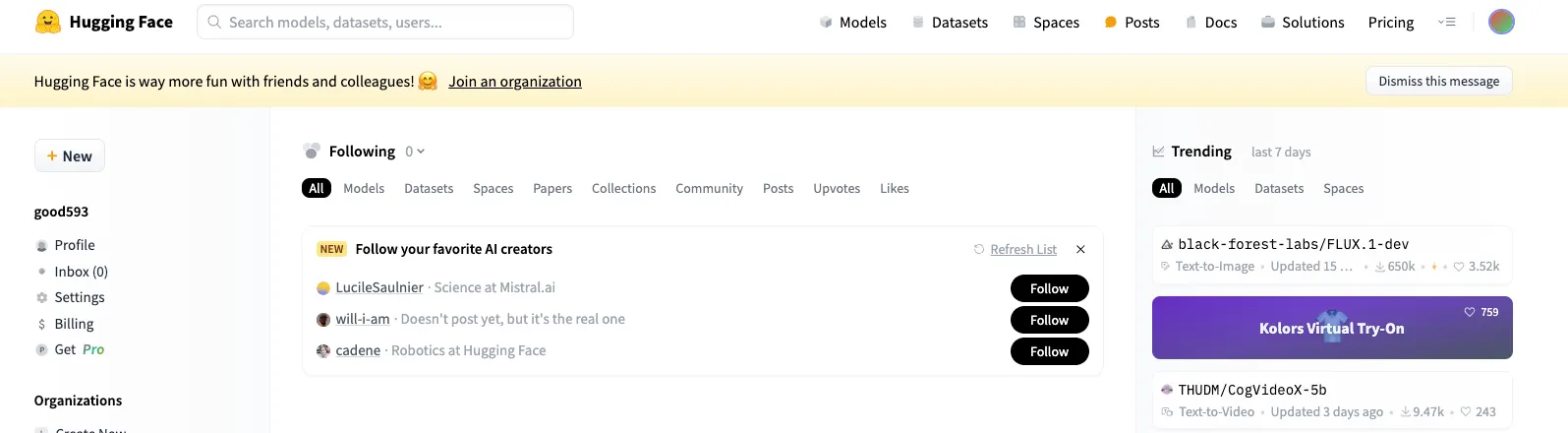The image size is (1568, 433).
Task: Select the All tab under Trending
Action: [1167, 188]
